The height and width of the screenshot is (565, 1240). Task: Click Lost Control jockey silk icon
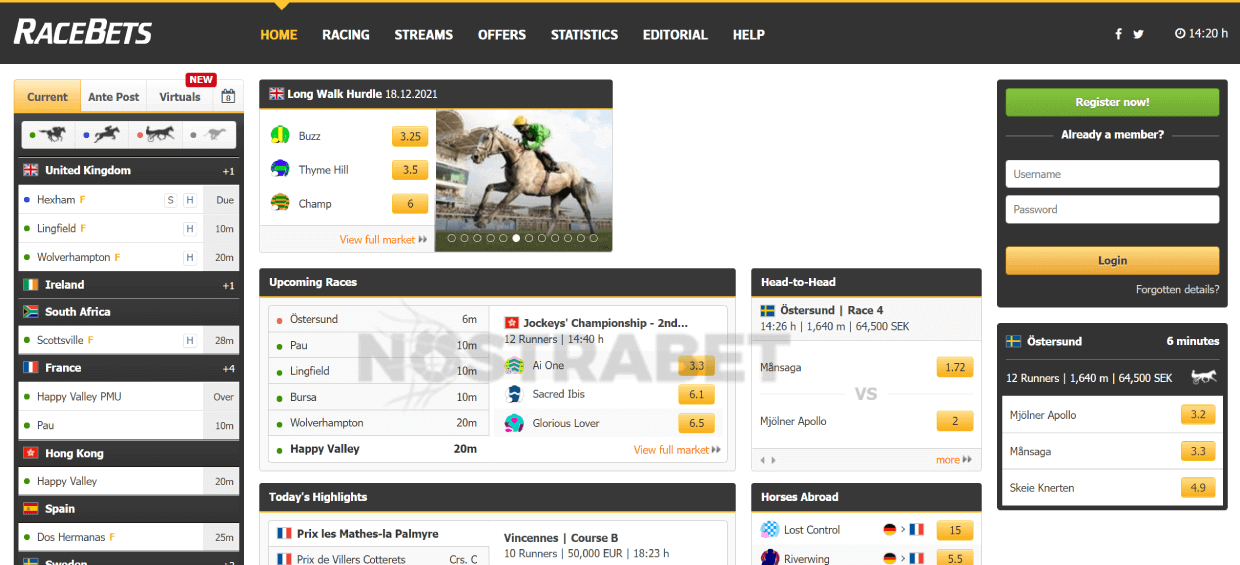coord(769,530)
